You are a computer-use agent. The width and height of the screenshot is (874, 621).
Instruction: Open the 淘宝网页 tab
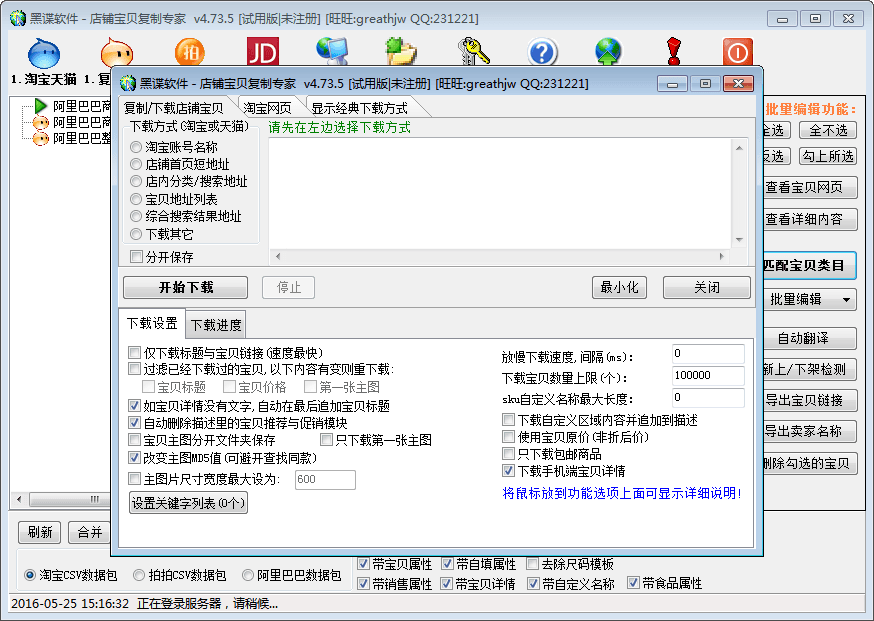[268, 108]
